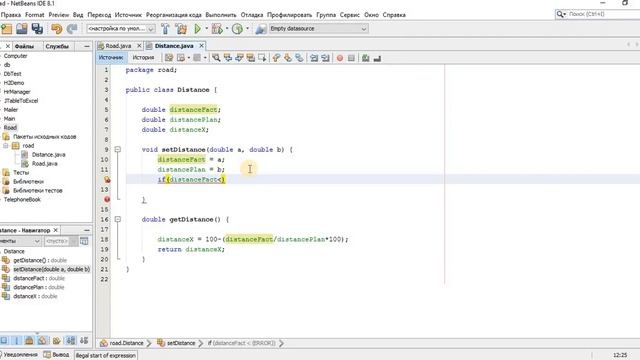Select getDistance() in Navigator list

pos(40,260)
